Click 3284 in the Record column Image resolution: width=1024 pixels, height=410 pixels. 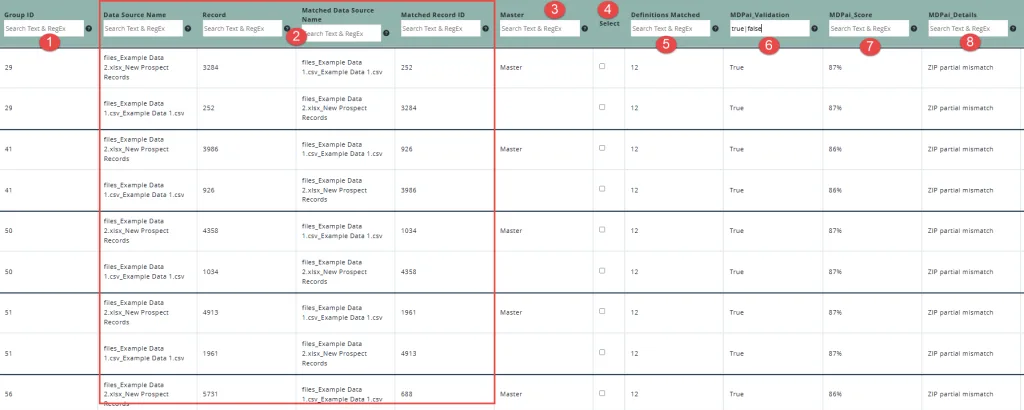click(x=210, y=67)
